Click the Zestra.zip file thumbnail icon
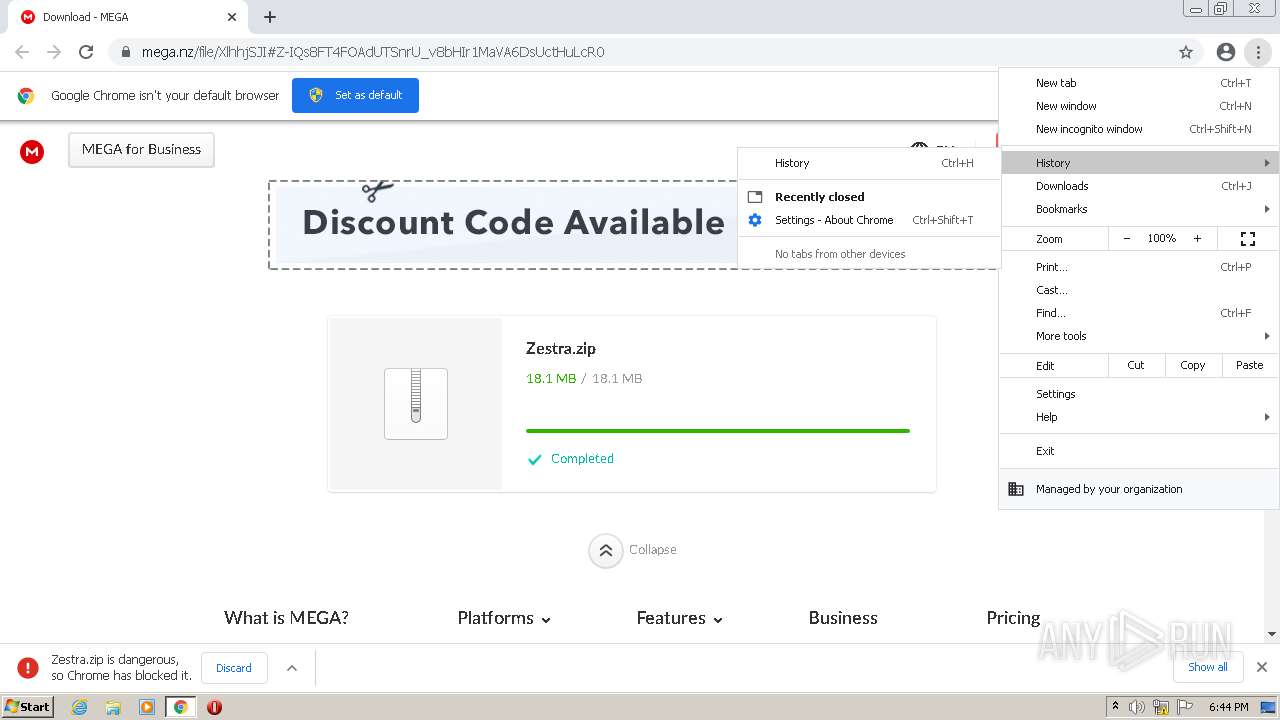The height and width of the screenshot is (720, 1280). point(416,404)
